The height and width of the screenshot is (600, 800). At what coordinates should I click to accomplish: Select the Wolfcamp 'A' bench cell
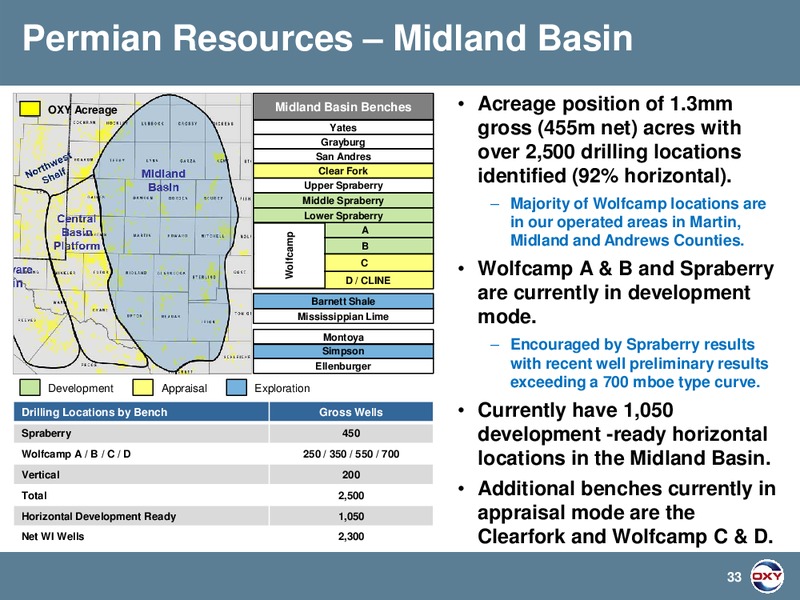pos(379,230)
